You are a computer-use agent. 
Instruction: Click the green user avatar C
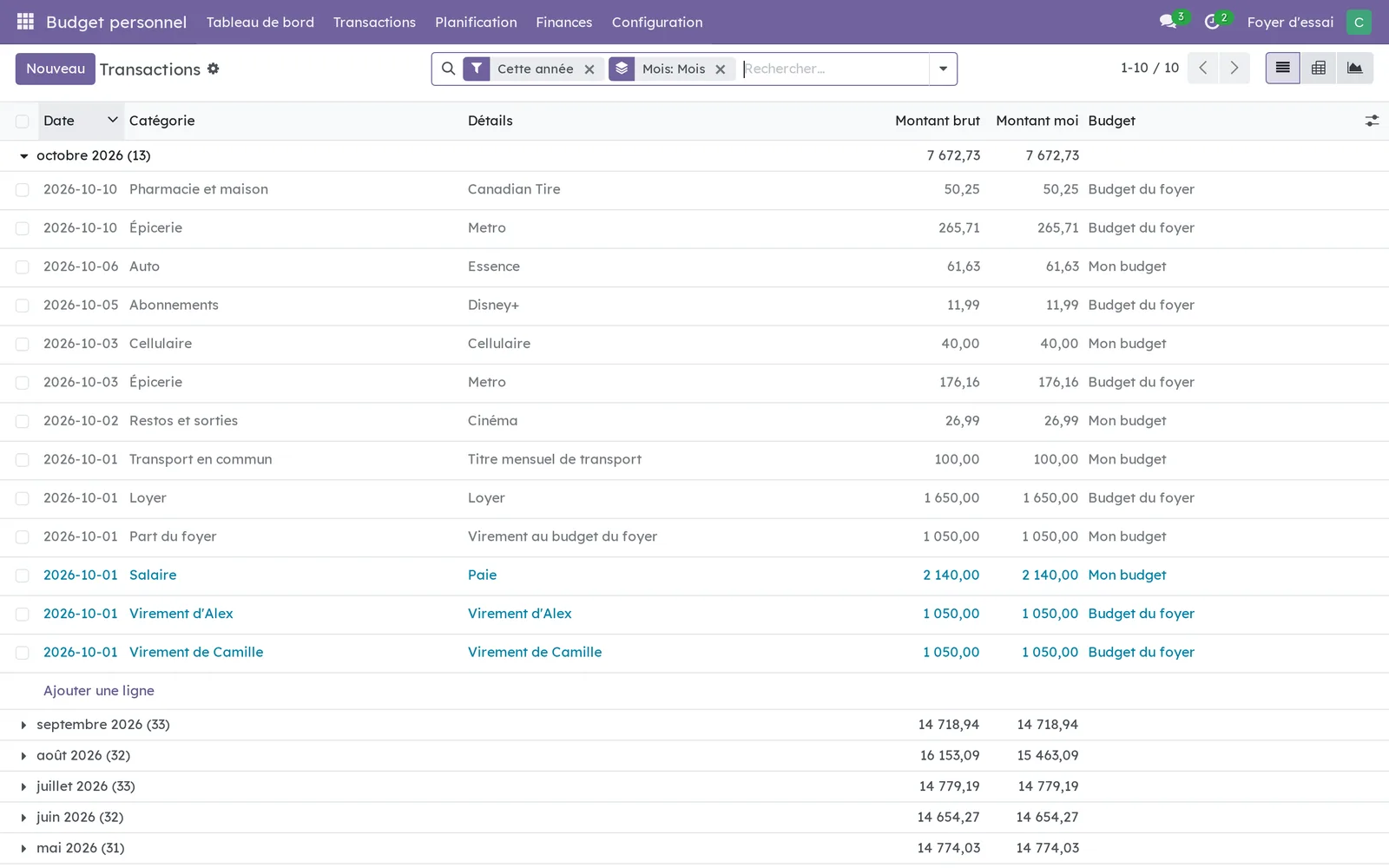1359,22
